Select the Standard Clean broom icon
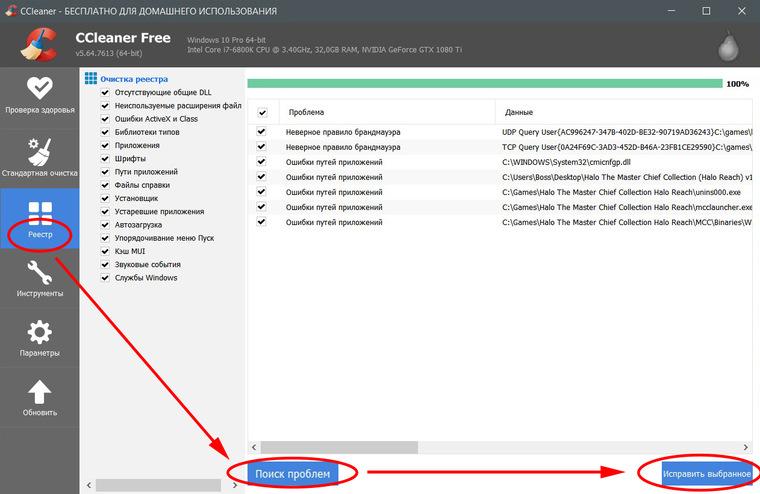The image size is (760, 494). (40, 151)
